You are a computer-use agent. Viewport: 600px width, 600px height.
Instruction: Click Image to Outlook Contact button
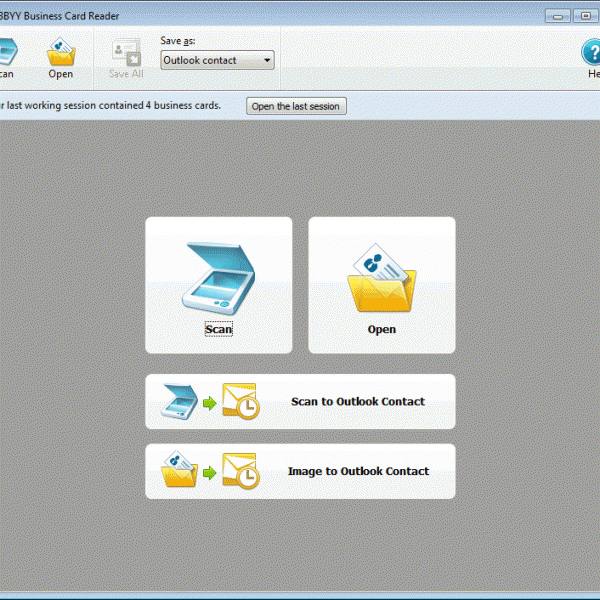pyautogui.click(x=300, y=471)
